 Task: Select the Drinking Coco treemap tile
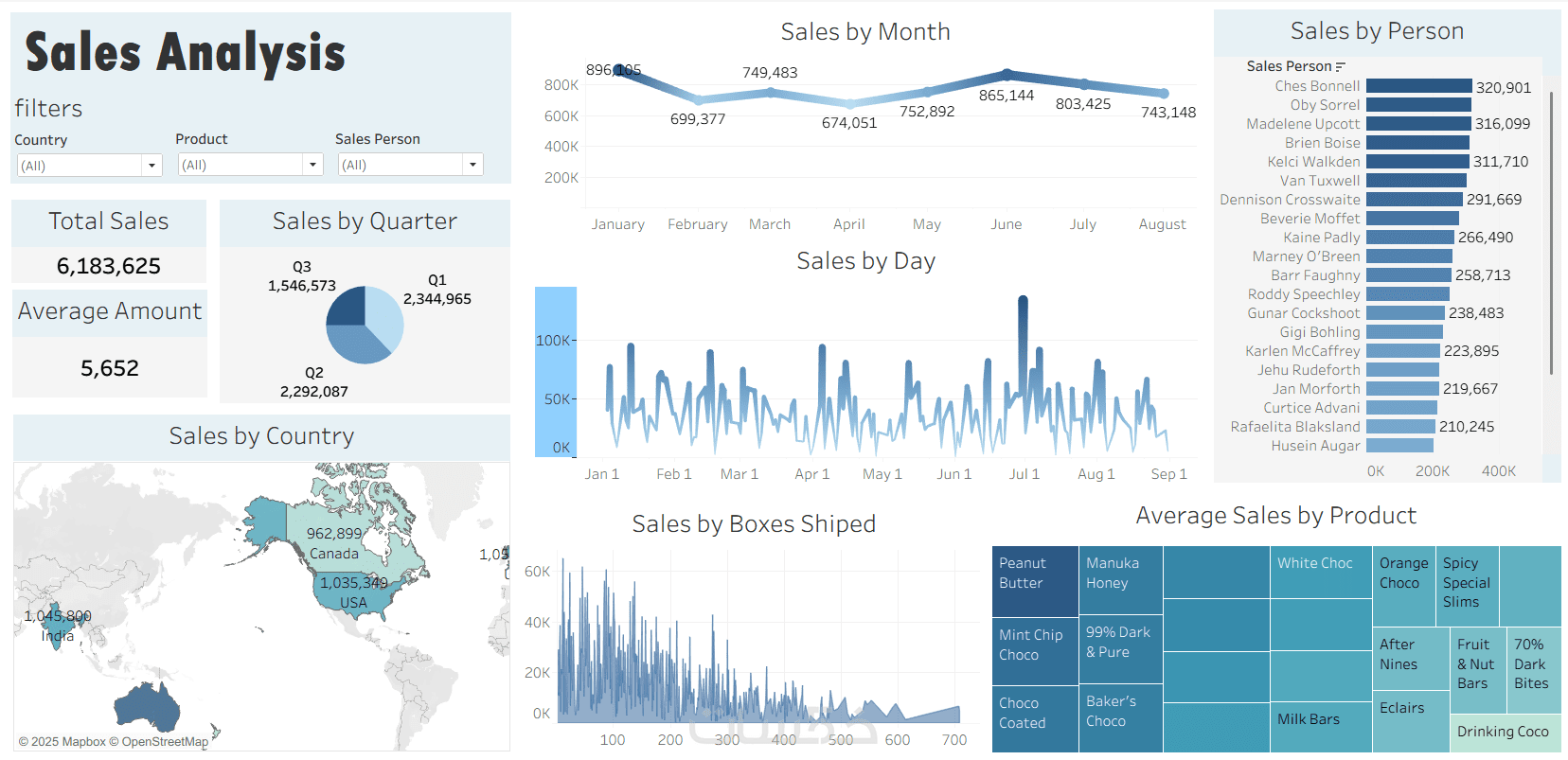tap(1506, 733)
